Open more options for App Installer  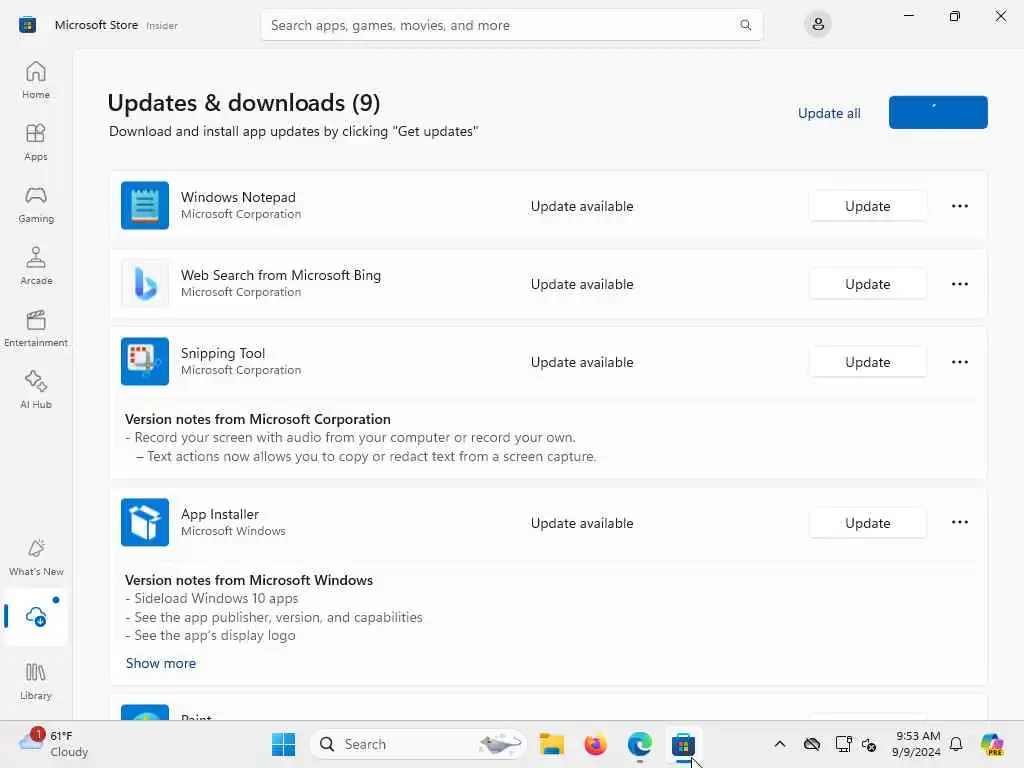point(959,522)
